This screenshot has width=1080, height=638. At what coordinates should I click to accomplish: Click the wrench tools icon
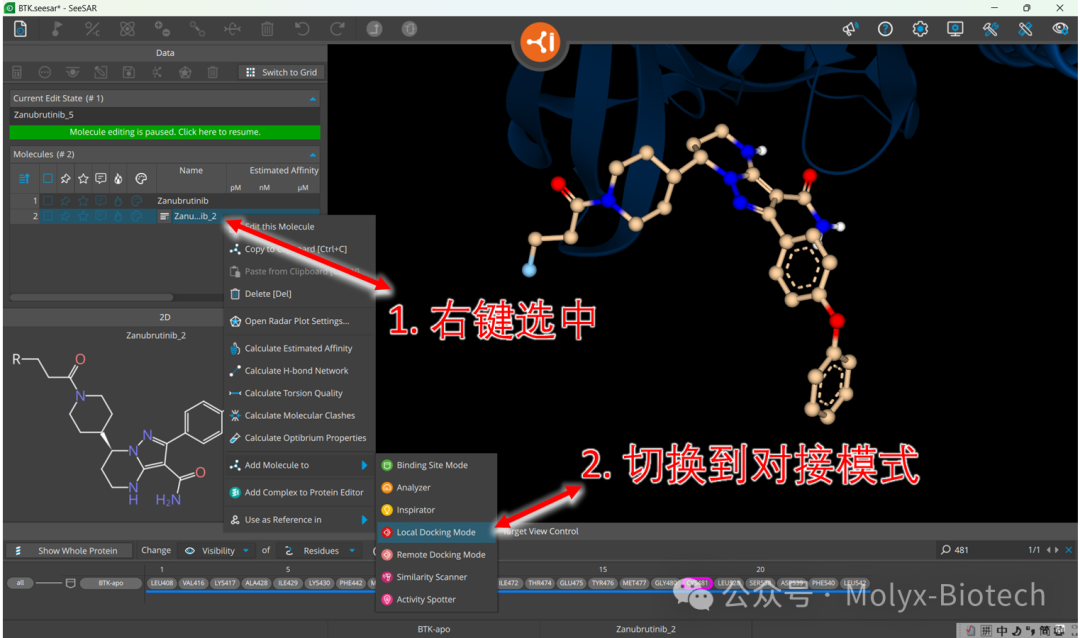tap(990, 29)
